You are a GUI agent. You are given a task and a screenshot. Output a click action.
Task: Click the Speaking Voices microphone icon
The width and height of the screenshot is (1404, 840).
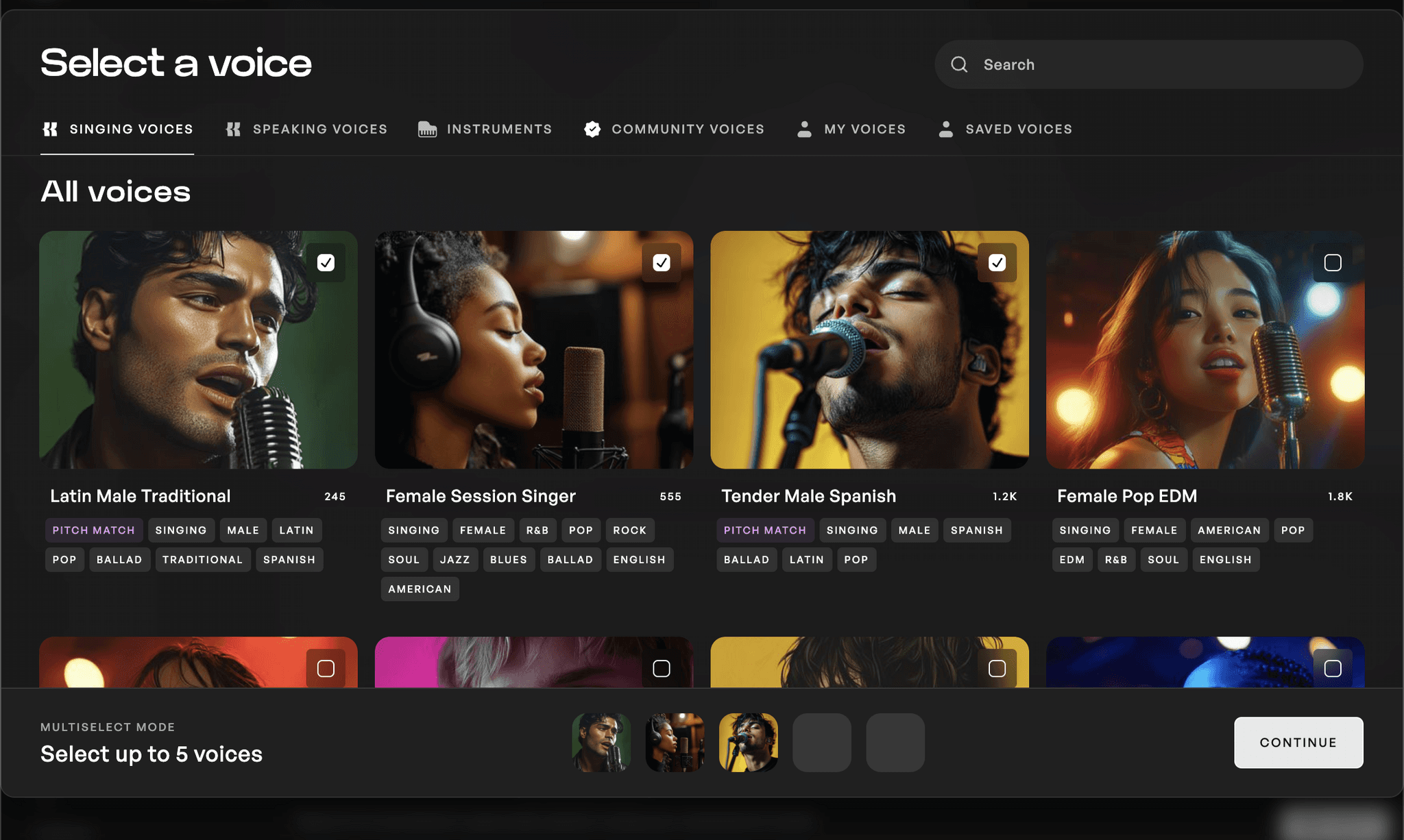233,129
